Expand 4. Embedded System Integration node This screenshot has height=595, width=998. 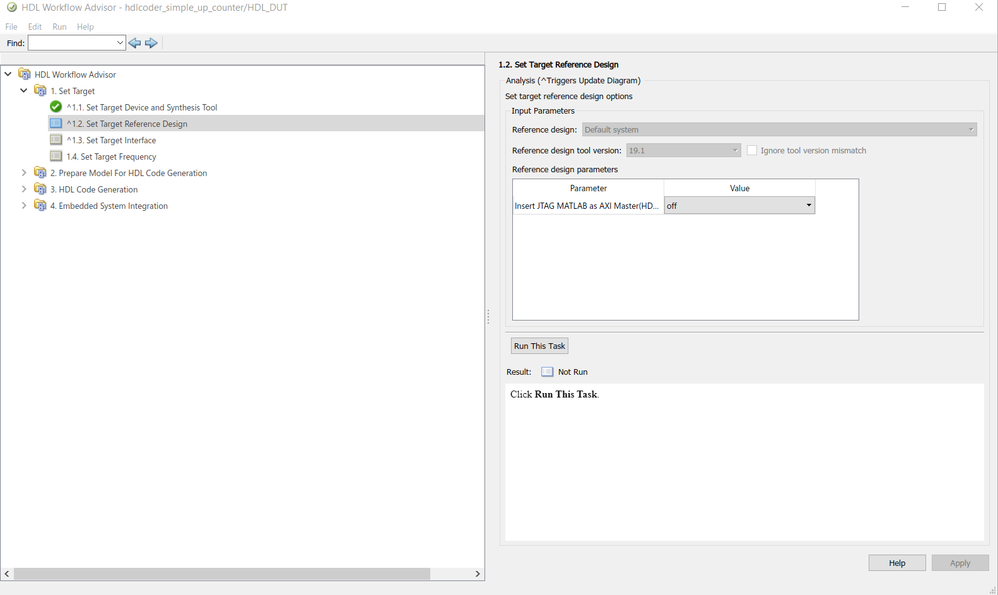click(x=24, y=206)
